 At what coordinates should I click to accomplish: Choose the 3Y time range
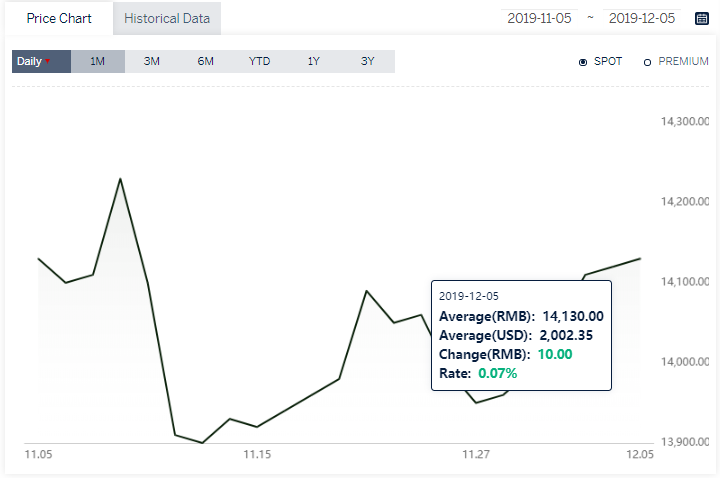point(368,61)
